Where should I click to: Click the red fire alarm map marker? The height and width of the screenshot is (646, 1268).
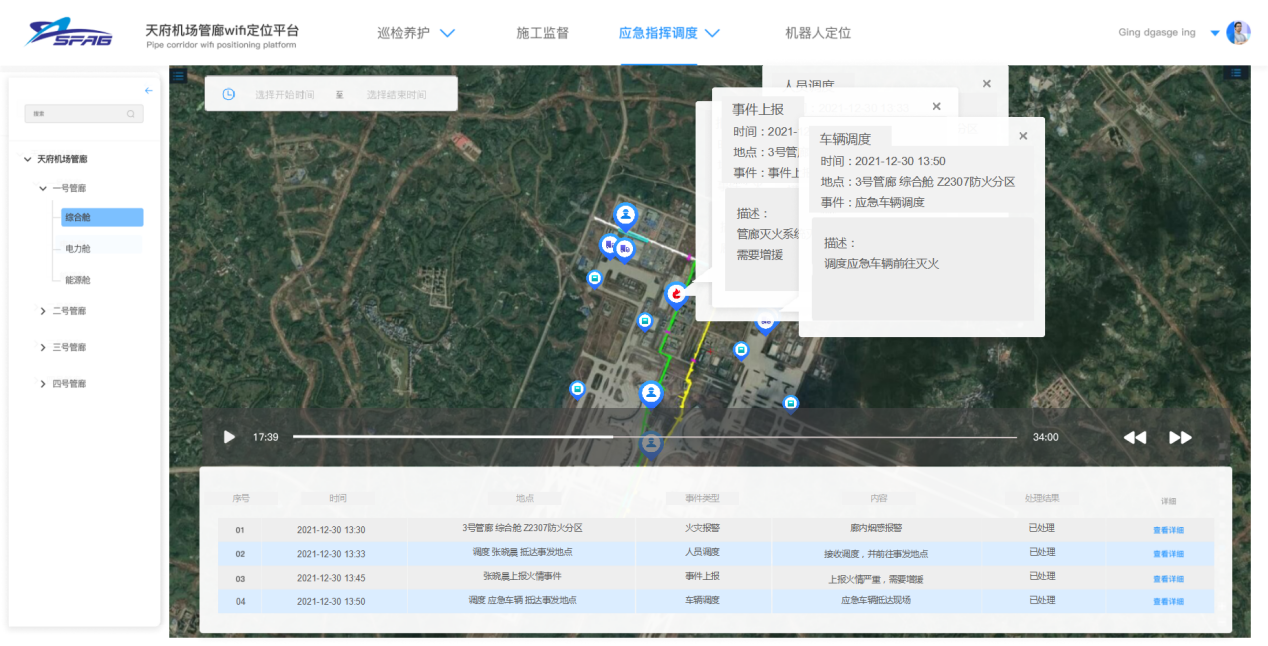point(677,294)
